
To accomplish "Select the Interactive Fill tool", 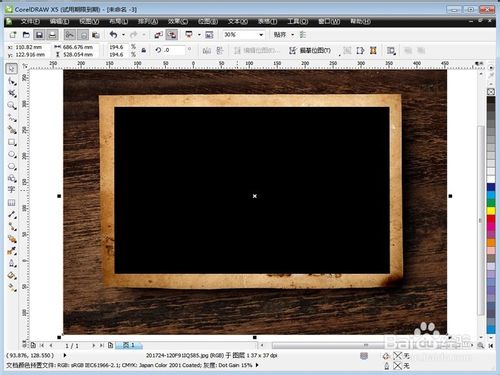I will coord(12,288).
